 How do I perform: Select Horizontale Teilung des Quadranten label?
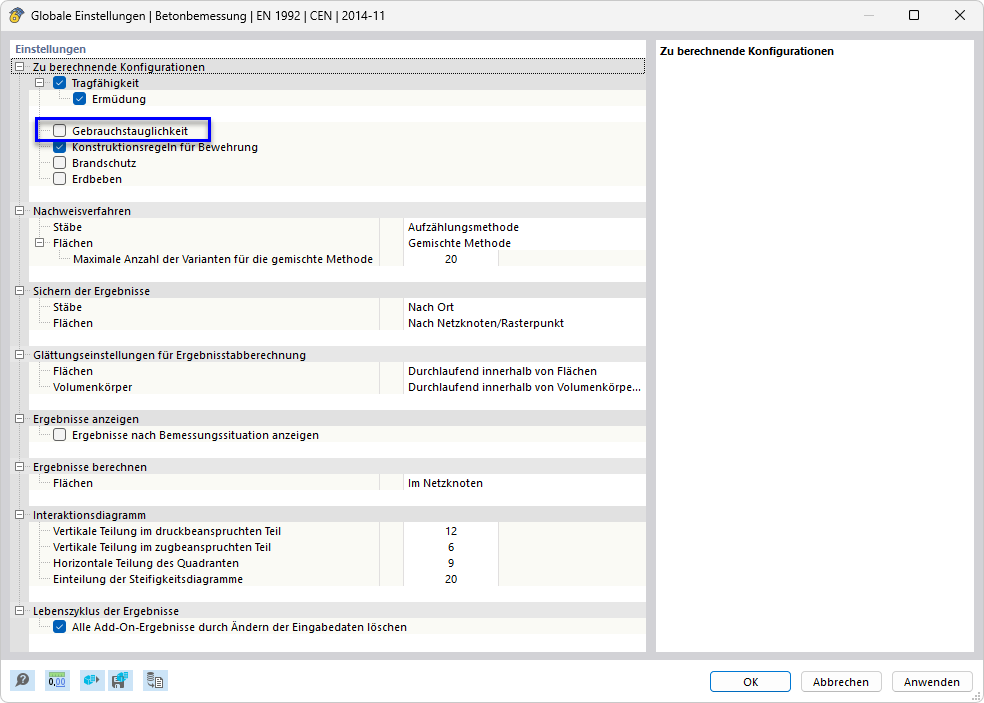(x=146, y=563)
